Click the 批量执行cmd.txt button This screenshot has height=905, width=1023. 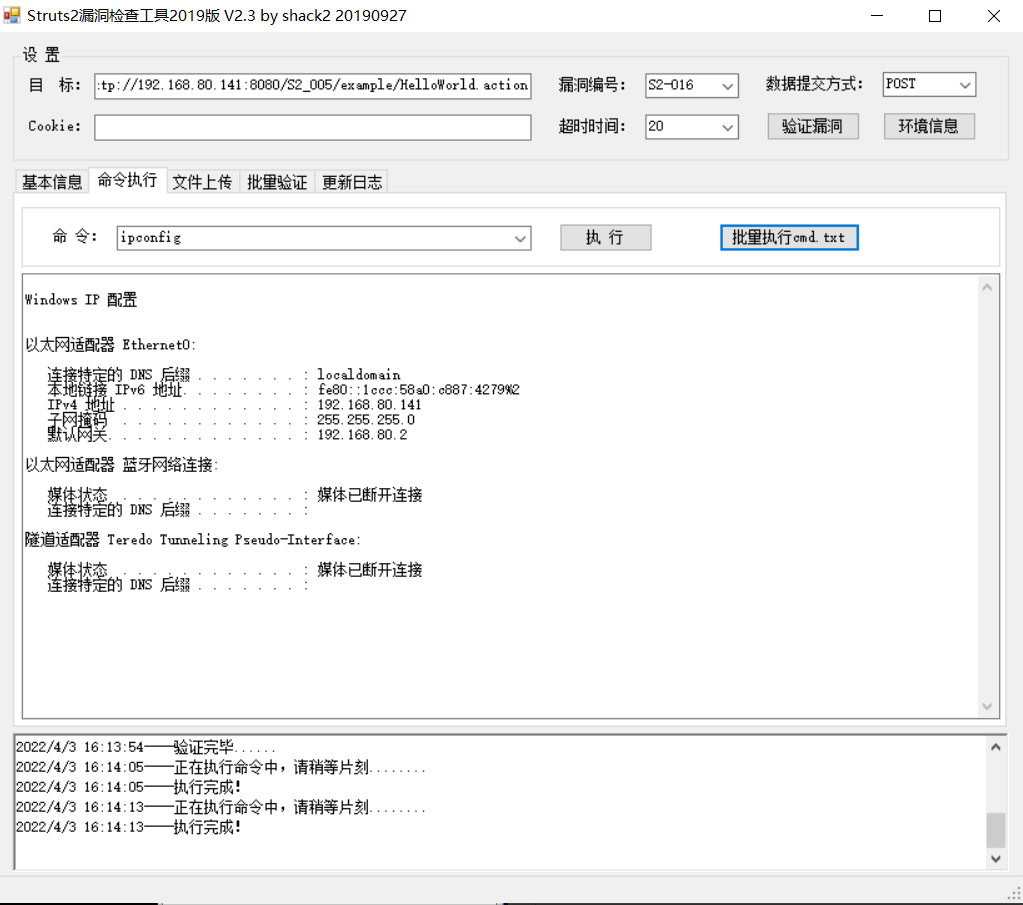click(x=789, y=238)
